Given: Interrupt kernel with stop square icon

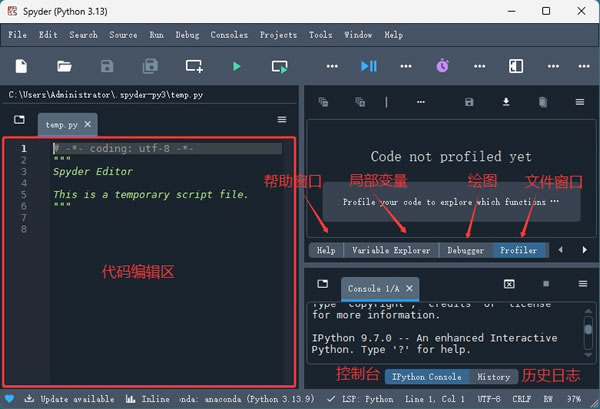Looking at the screenshot, I should [546, 284].
